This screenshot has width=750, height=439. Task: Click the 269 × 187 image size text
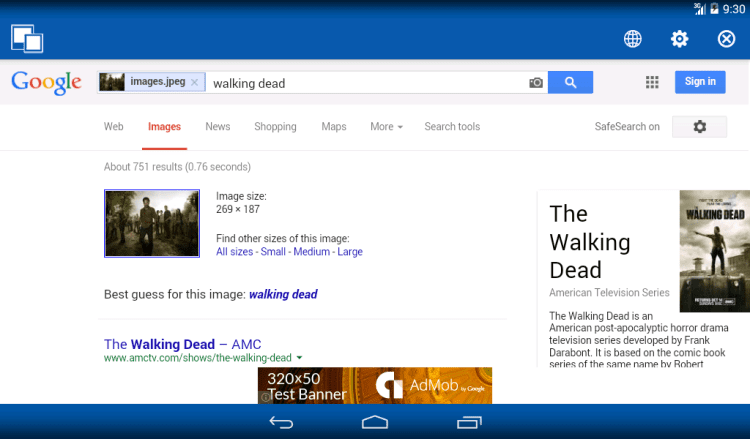click(238, 209)
